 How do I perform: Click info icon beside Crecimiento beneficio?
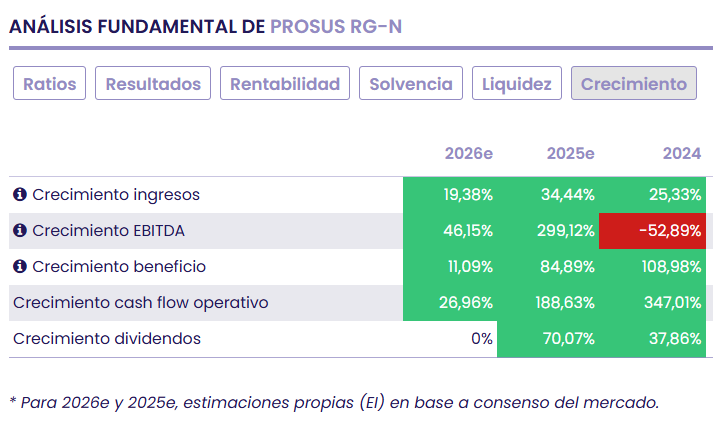[x=20, y=267]
